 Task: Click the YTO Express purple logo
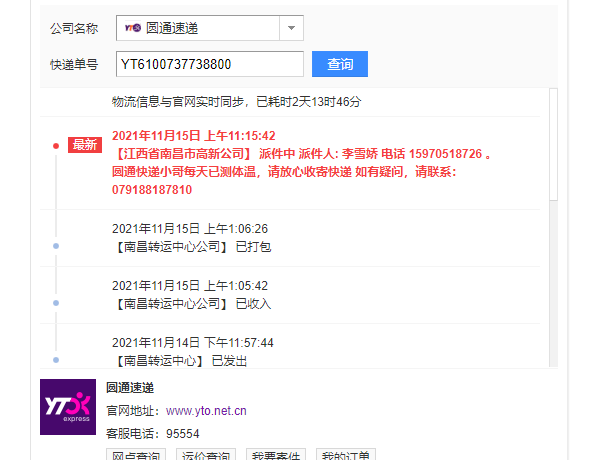pyautogui.click(x=68, y=407)
